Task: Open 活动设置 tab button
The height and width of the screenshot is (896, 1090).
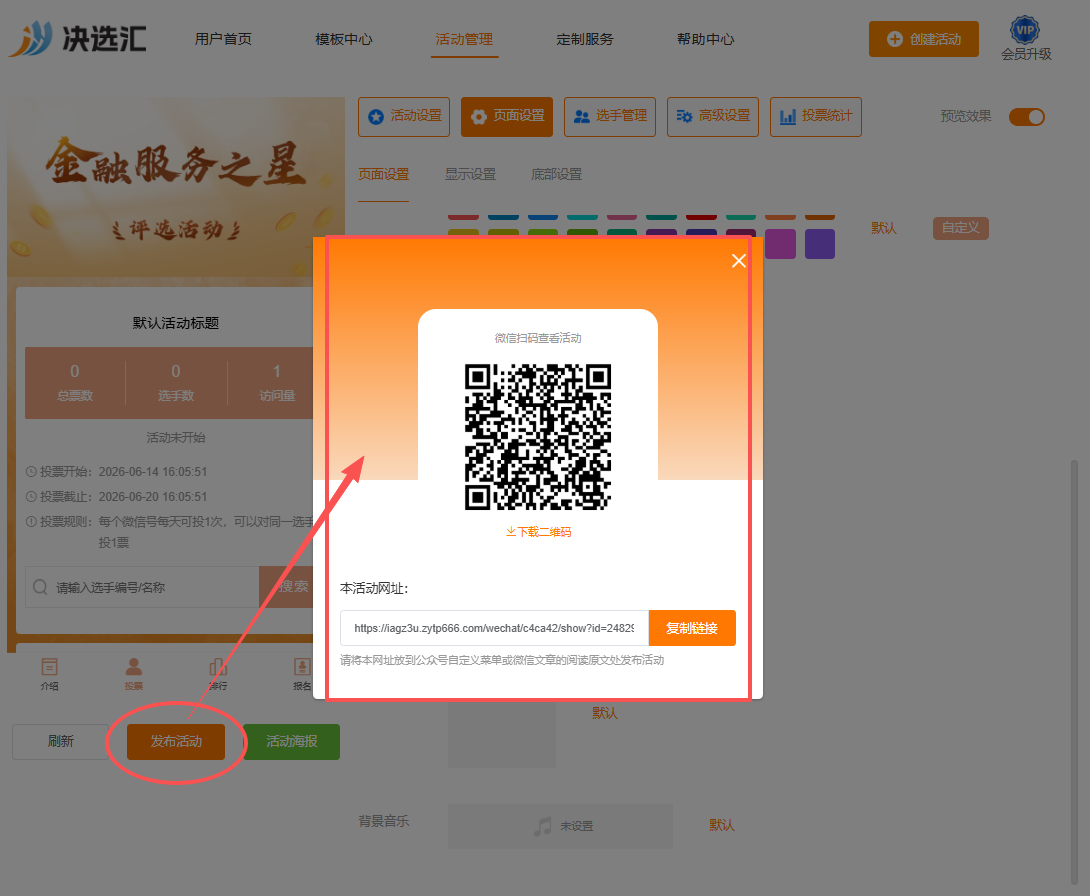Action: coord(404,117)
